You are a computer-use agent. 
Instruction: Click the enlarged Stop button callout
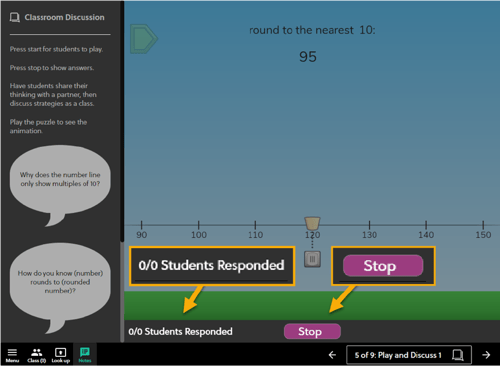coord(383,266)
